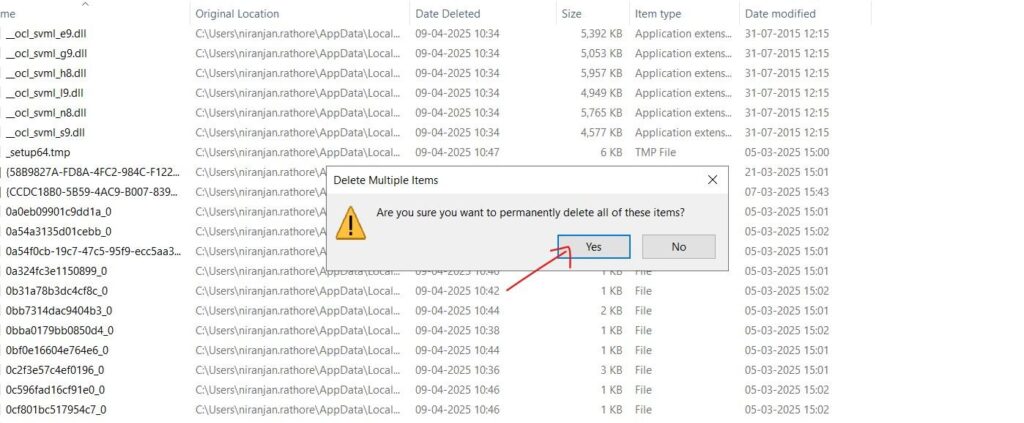Click the dialog's confirmation question text

tap(531, 212)
